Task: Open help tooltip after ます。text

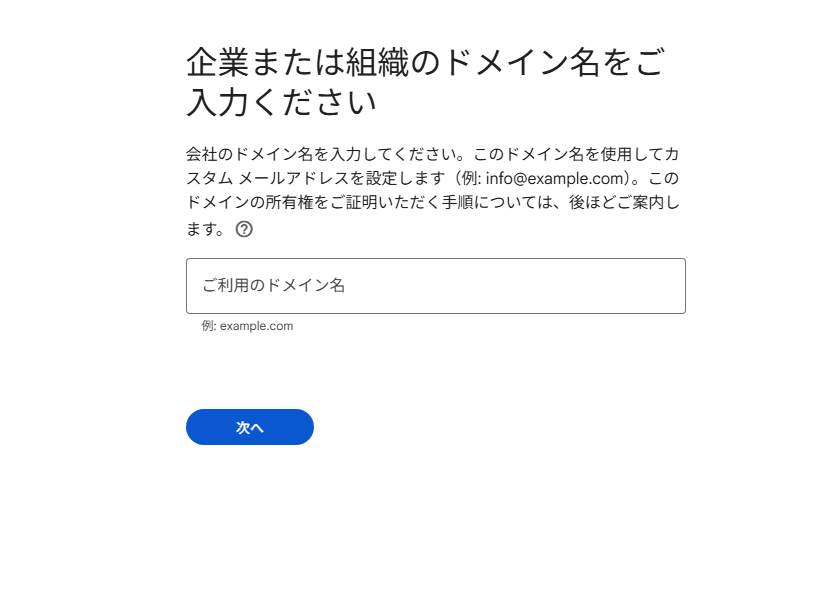Action: 244,229
